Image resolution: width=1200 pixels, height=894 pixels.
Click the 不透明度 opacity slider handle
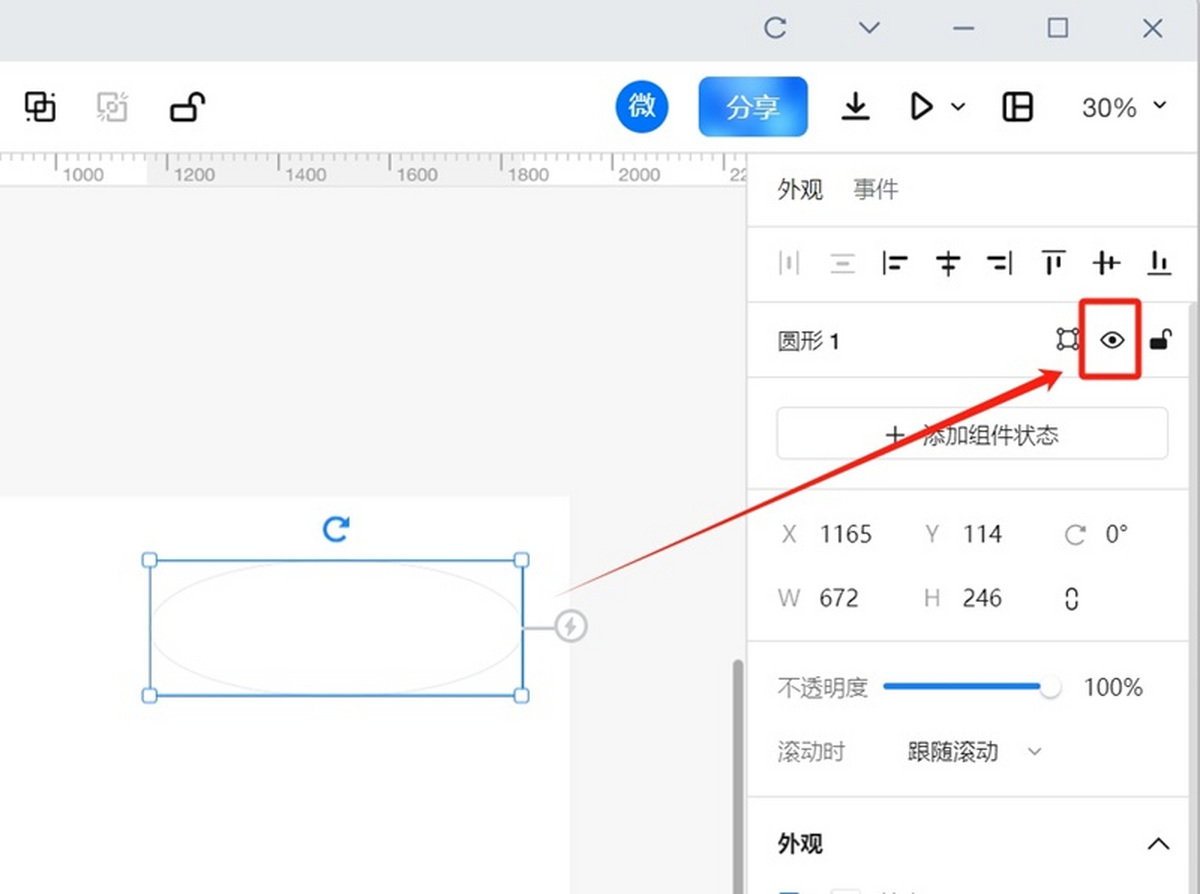click(x=1050, y=688)
